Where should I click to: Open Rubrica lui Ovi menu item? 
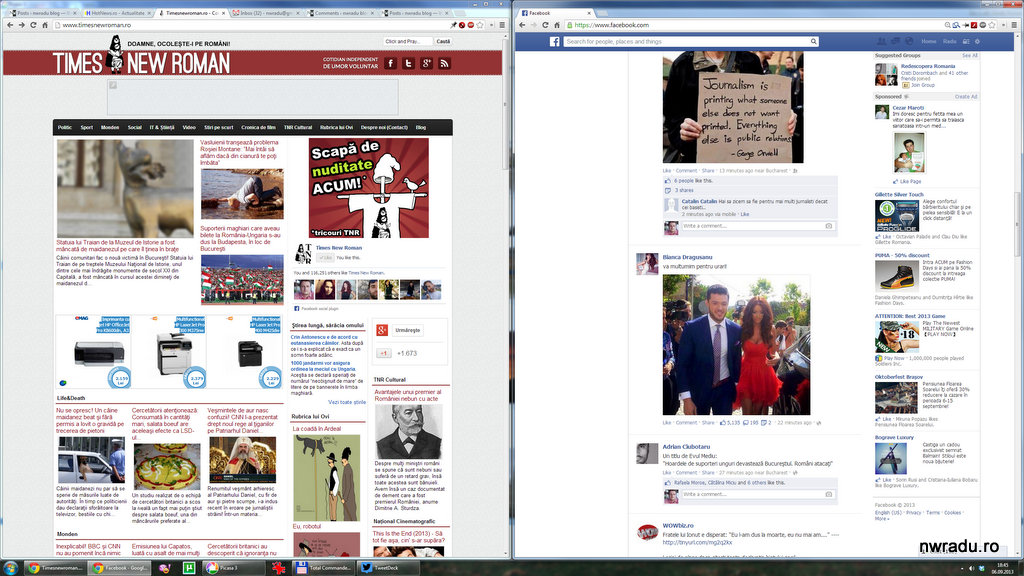coord(336,127)
